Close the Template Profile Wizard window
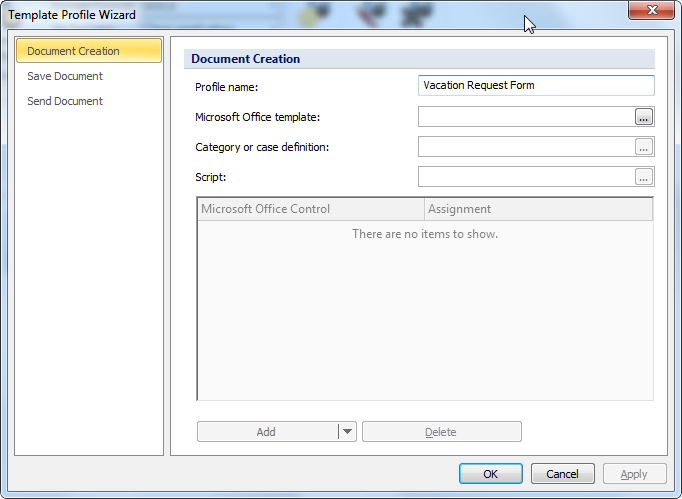 pyautogui.click(x=655, y=10)
